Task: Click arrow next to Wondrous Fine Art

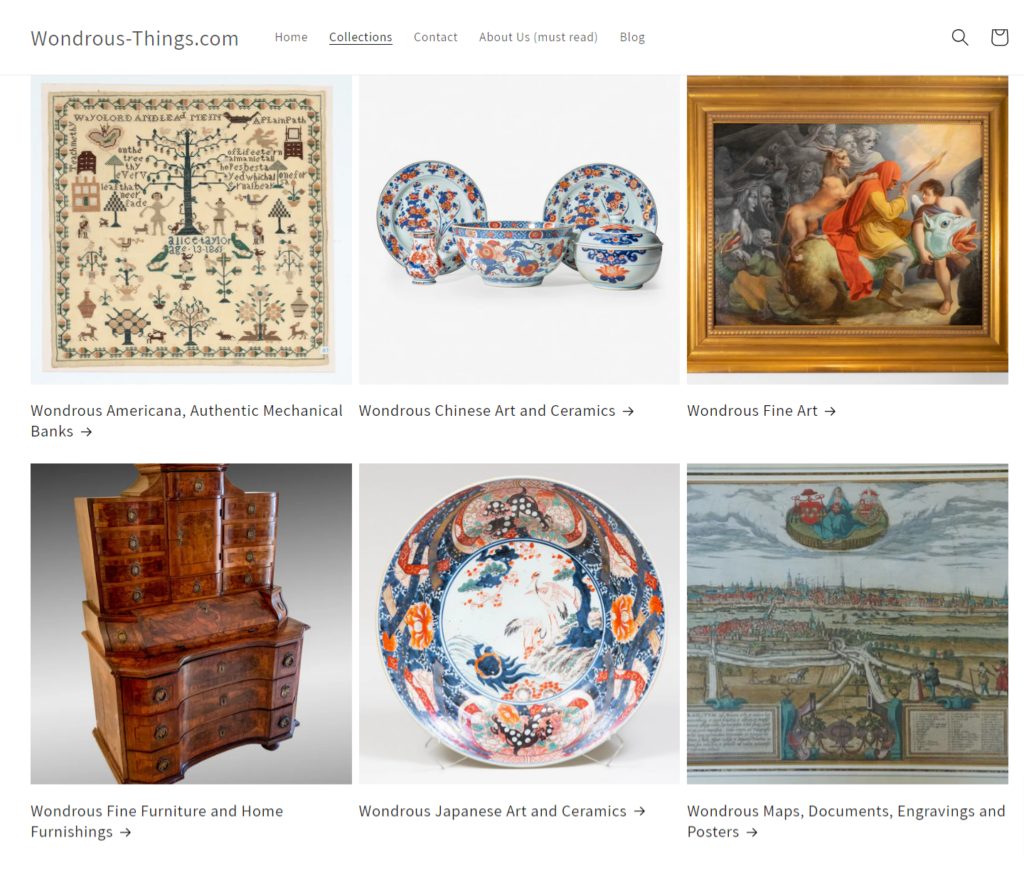Action: (x=830, y=411)
